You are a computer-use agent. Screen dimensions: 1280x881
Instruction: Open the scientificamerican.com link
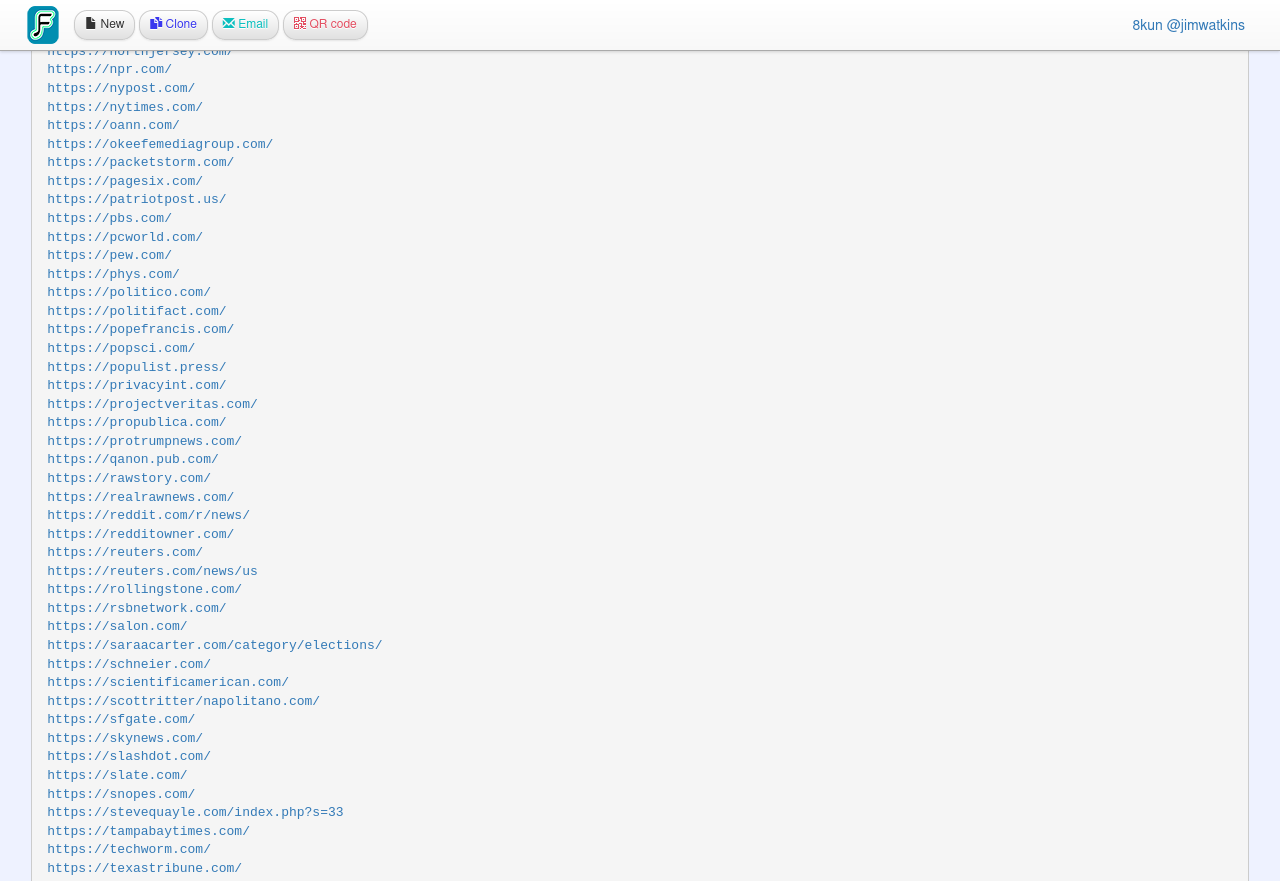point(168,683)
